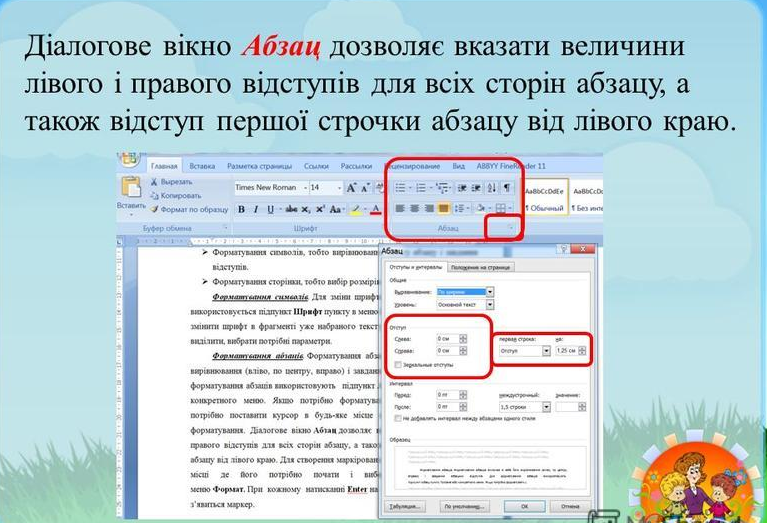Adjust the Справа indent stepper

coord(463,351)
